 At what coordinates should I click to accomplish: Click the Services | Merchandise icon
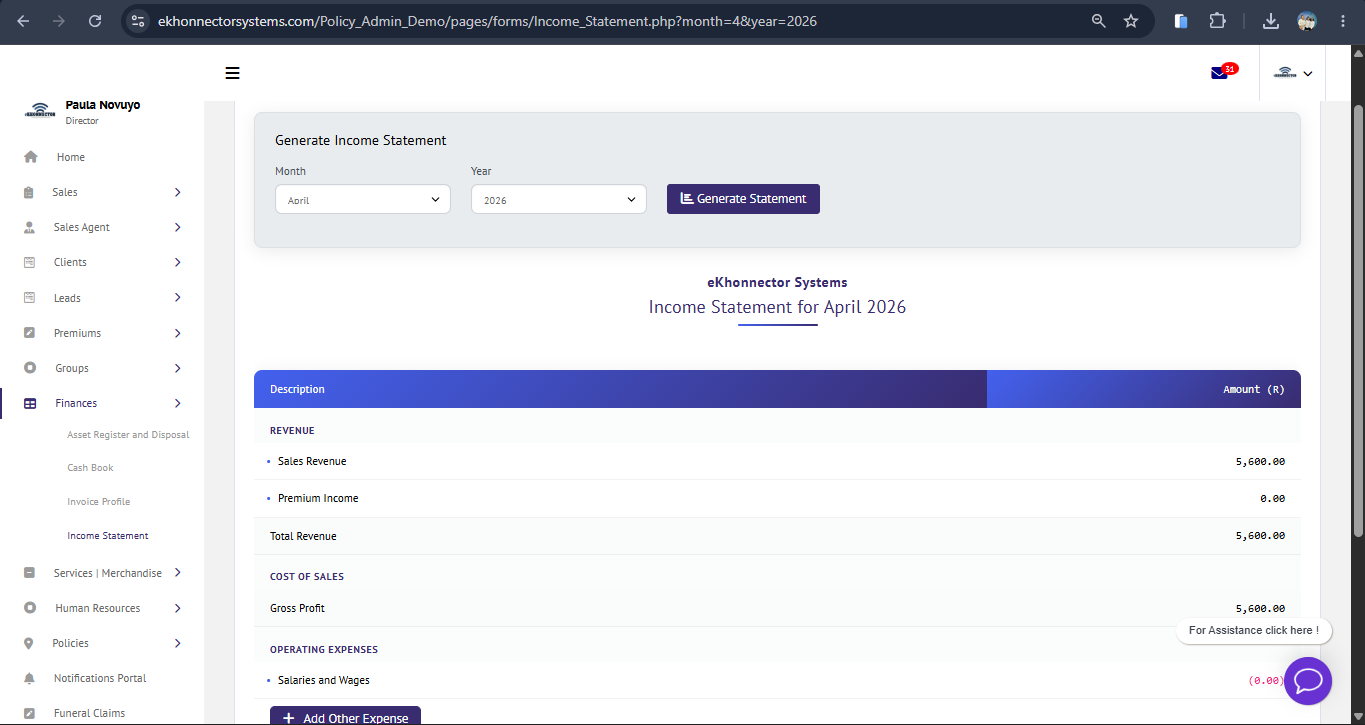pos(30,573)
